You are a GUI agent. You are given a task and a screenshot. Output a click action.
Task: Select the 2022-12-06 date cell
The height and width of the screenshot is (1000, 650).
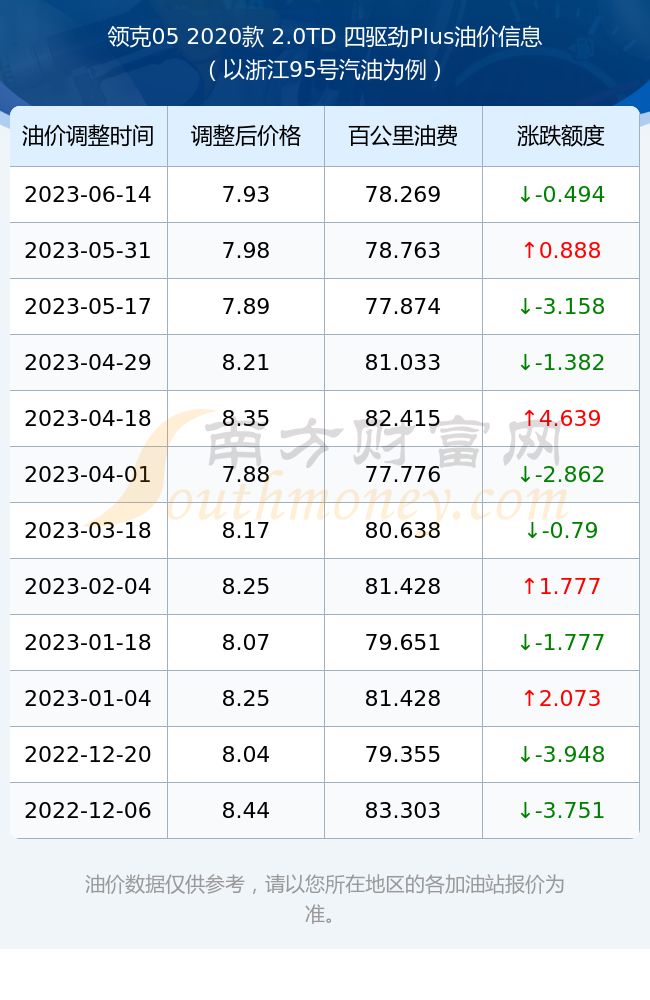(88, 811)
